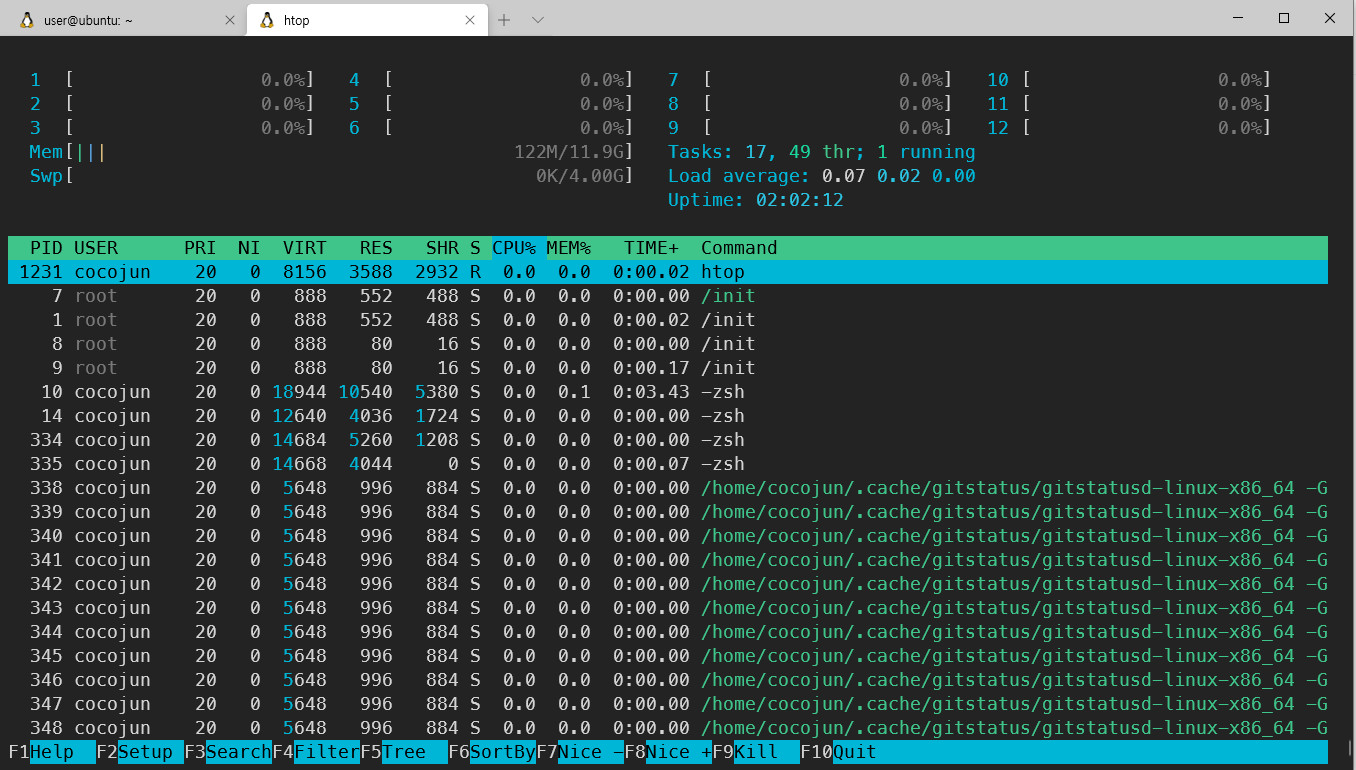Sort by the PRI column header
Image resolution: width=1356 pixels, height=770 pixels.
200,248
